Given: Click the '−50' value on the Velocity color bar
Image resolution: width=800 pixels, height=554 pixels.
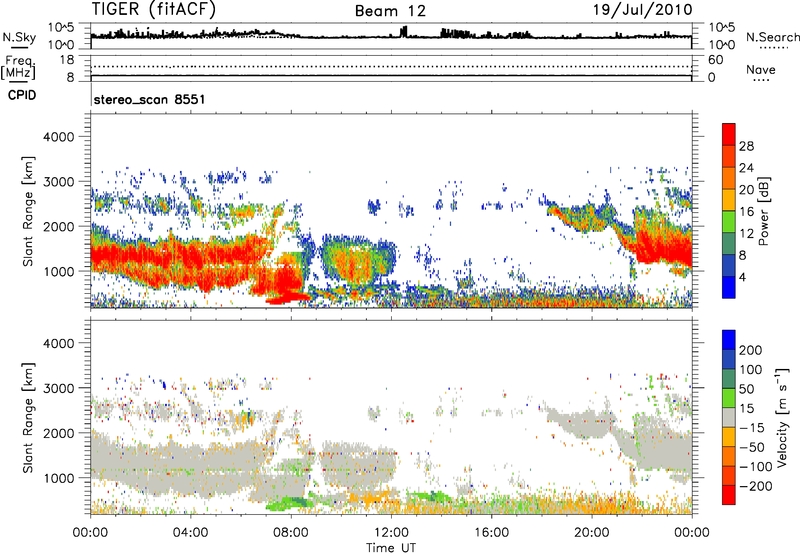Looking at the screenshot, I should pyautogui.click(x=752, y=447).
